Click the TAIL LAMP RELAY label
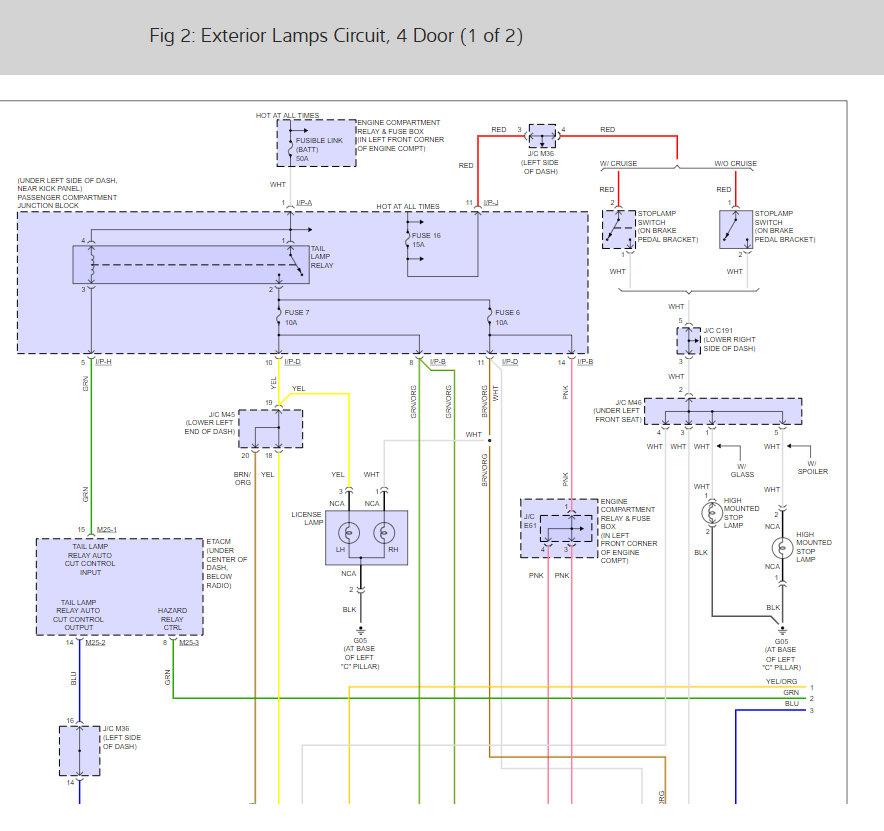Screen dimensions: 884x831 (322, 257)
